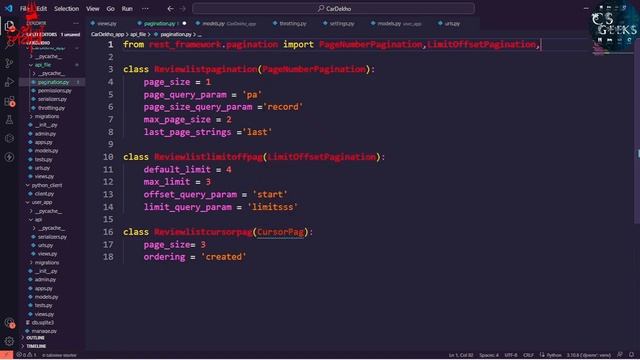Open the File menu
Viewport: 640px width, 360px height.
point(24,9)
